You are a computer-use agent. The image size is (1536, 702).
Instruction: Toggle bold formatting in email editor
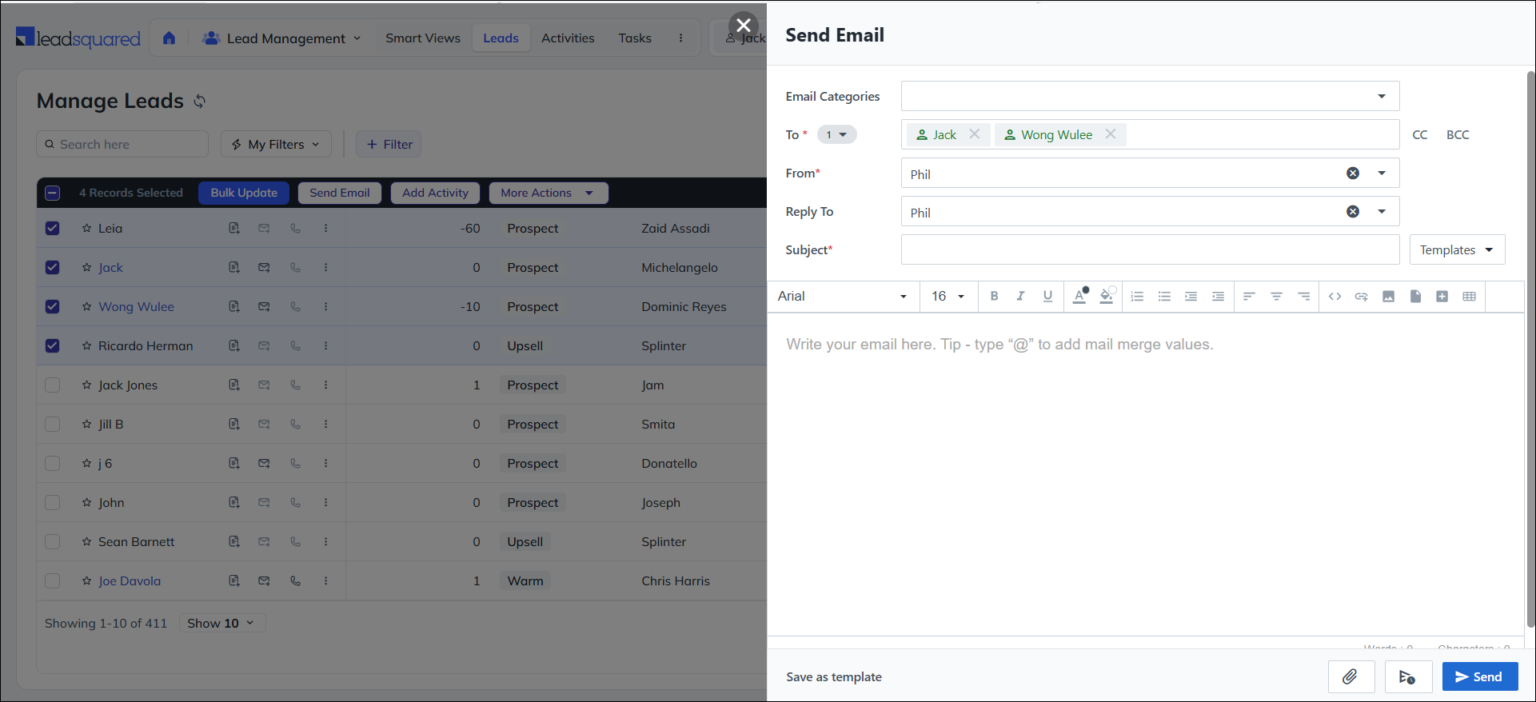(994, 296)
